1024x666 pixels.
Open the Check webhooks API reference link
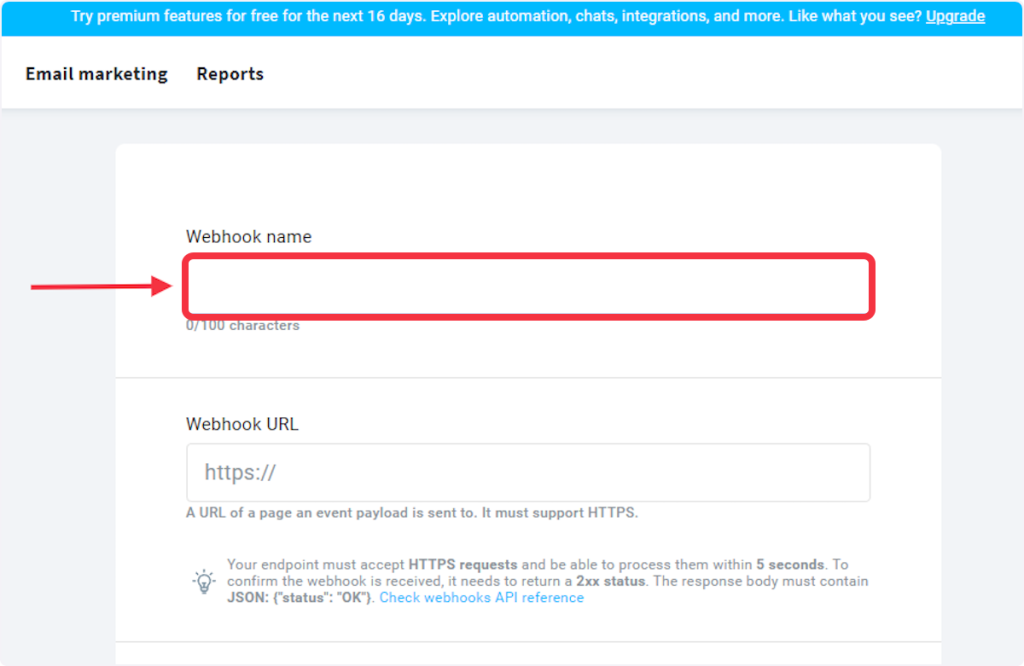481,598
